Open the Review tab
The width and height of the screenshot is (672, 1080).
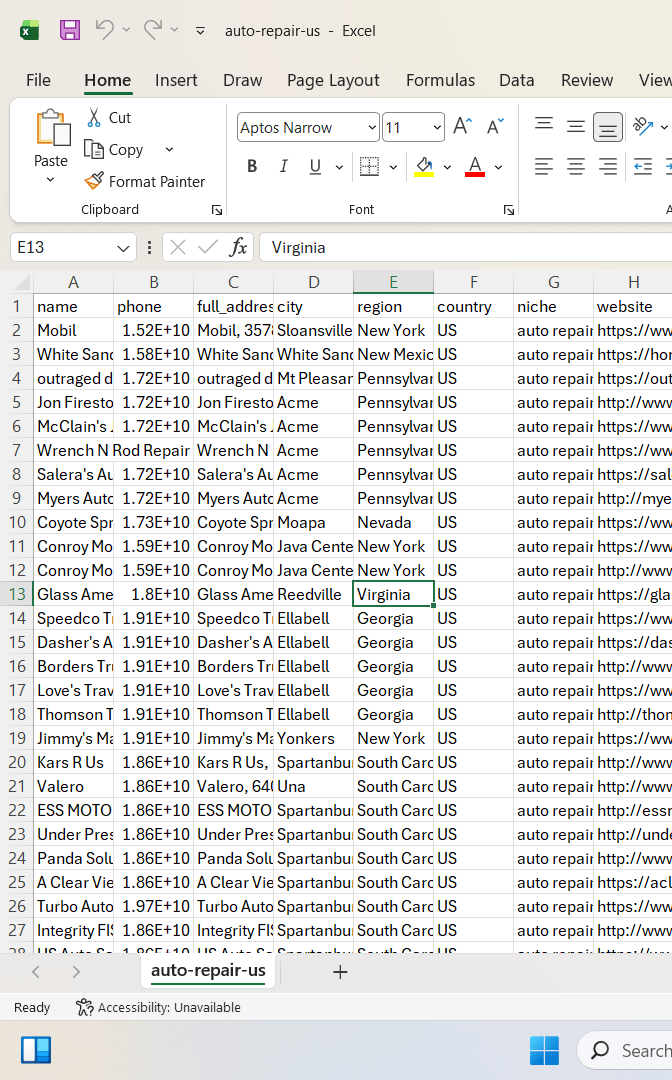click(587, 81)
